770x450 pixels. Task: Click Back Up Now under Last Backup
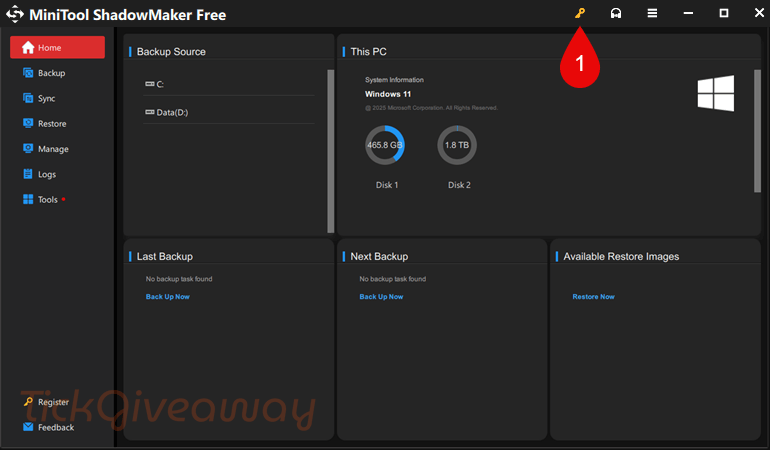167,297
